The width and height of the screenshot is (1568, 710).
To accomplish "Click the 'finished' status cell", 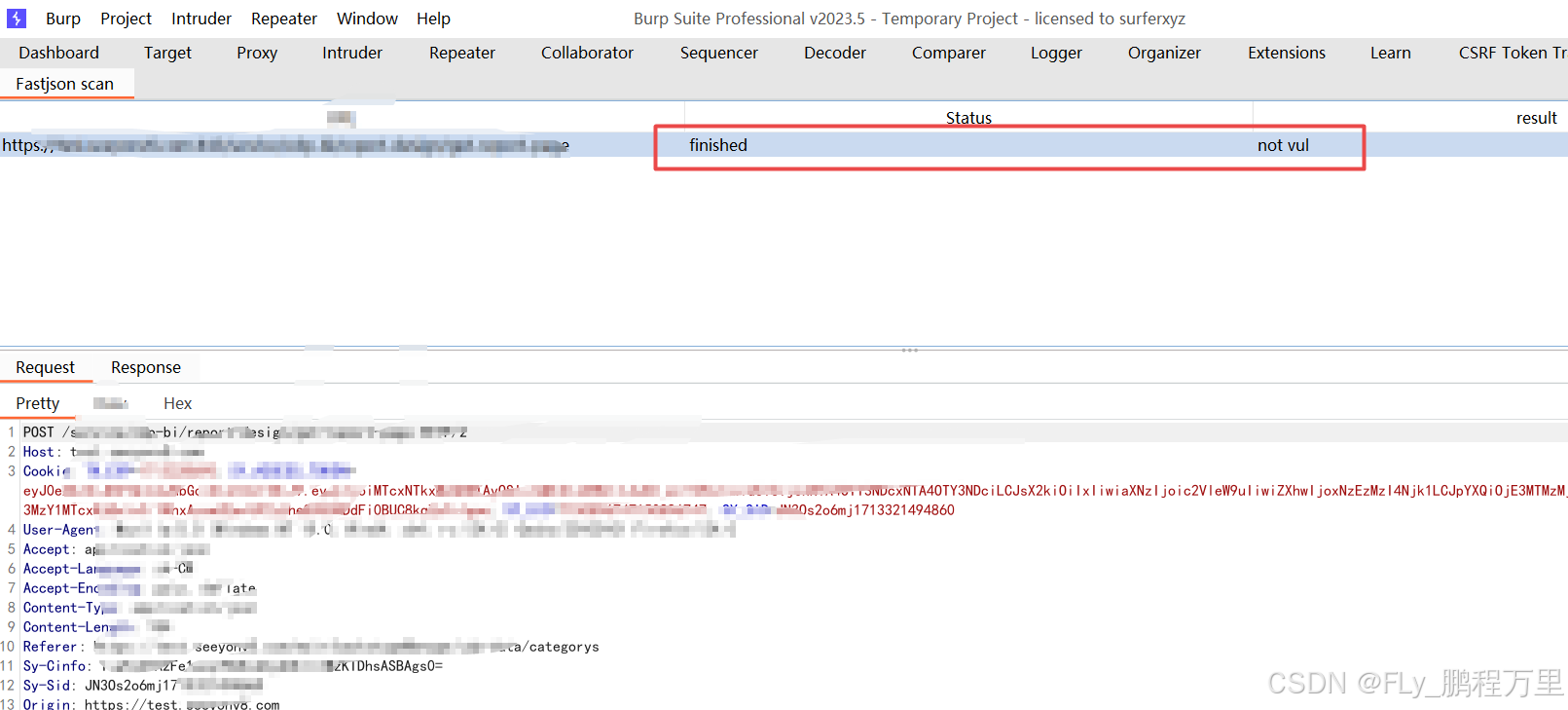I will [x=718, y=145].
